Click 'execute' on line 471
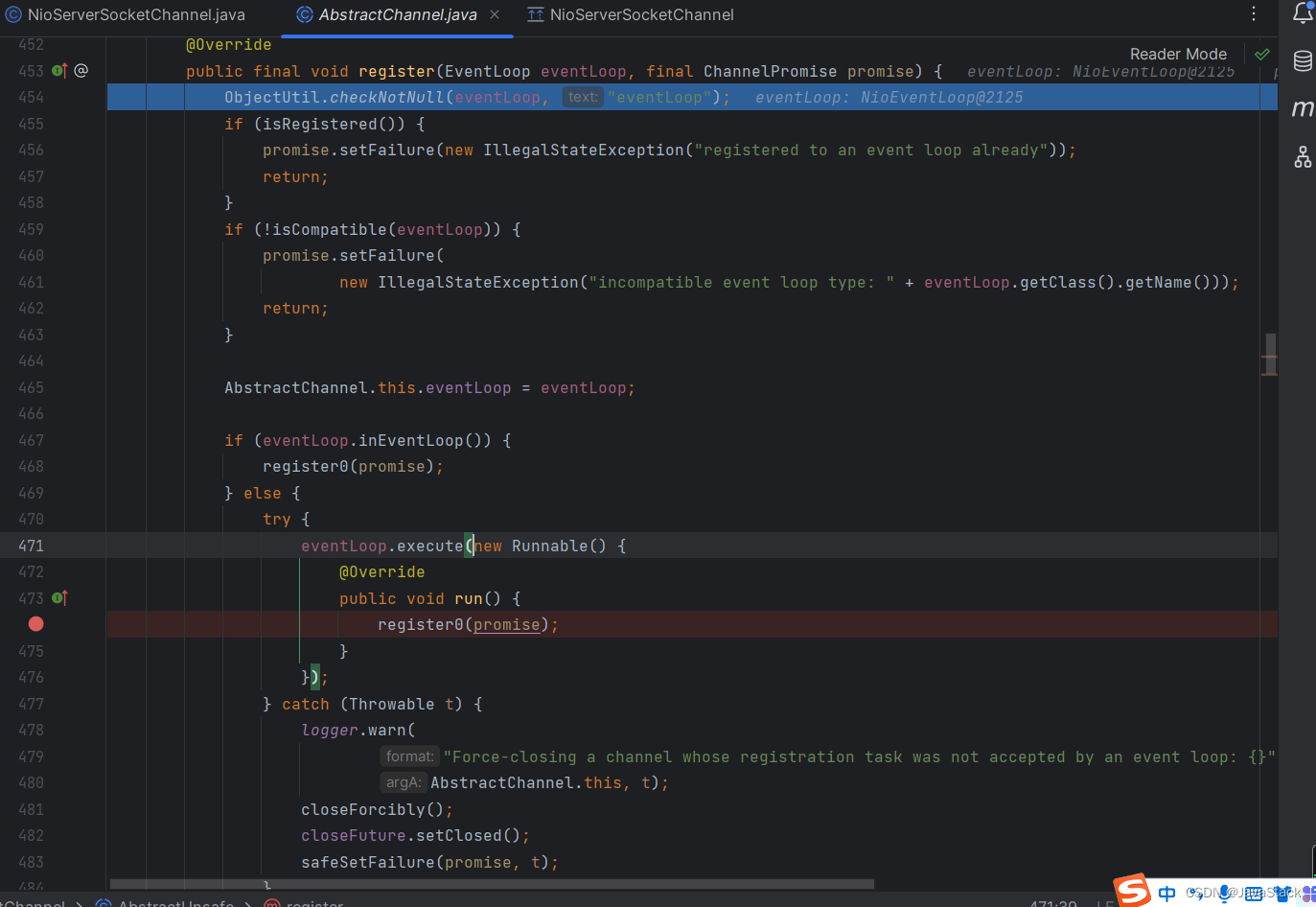 point(430,546)
